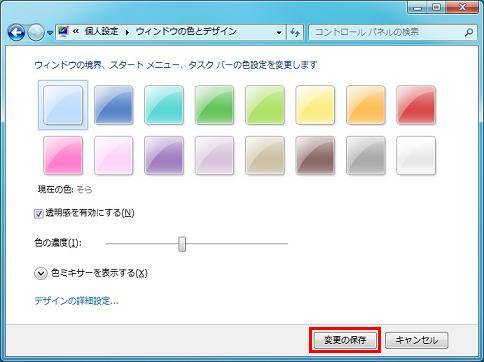Select the hot pink window color swatch
The image size is (484, 362).
[x=63, y=155]
